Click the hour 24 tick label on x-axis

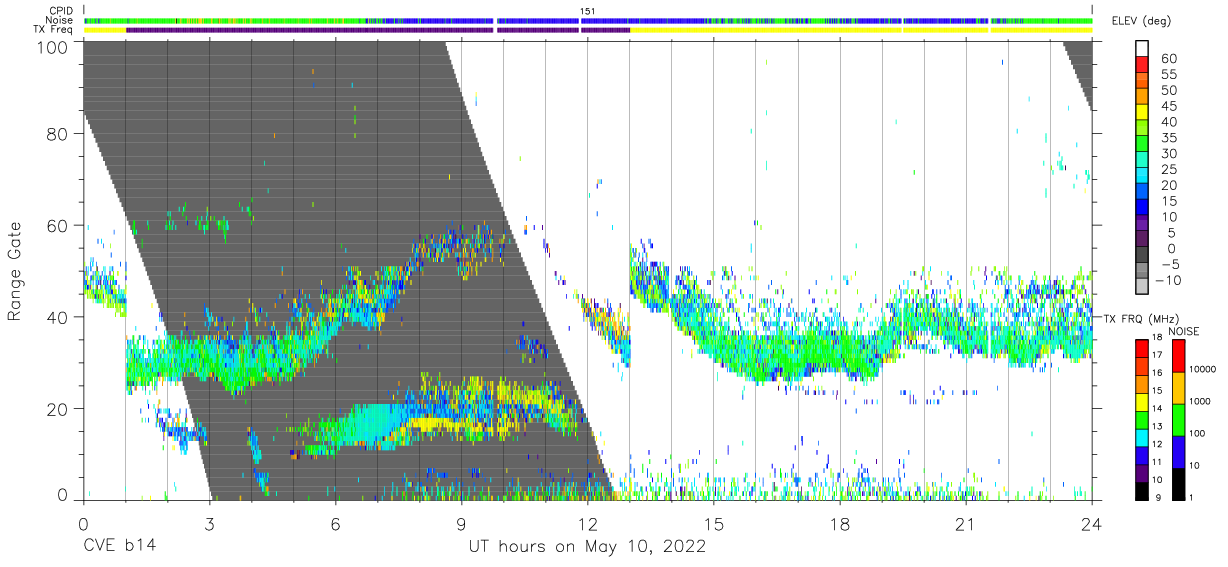tap(1092, 523)
